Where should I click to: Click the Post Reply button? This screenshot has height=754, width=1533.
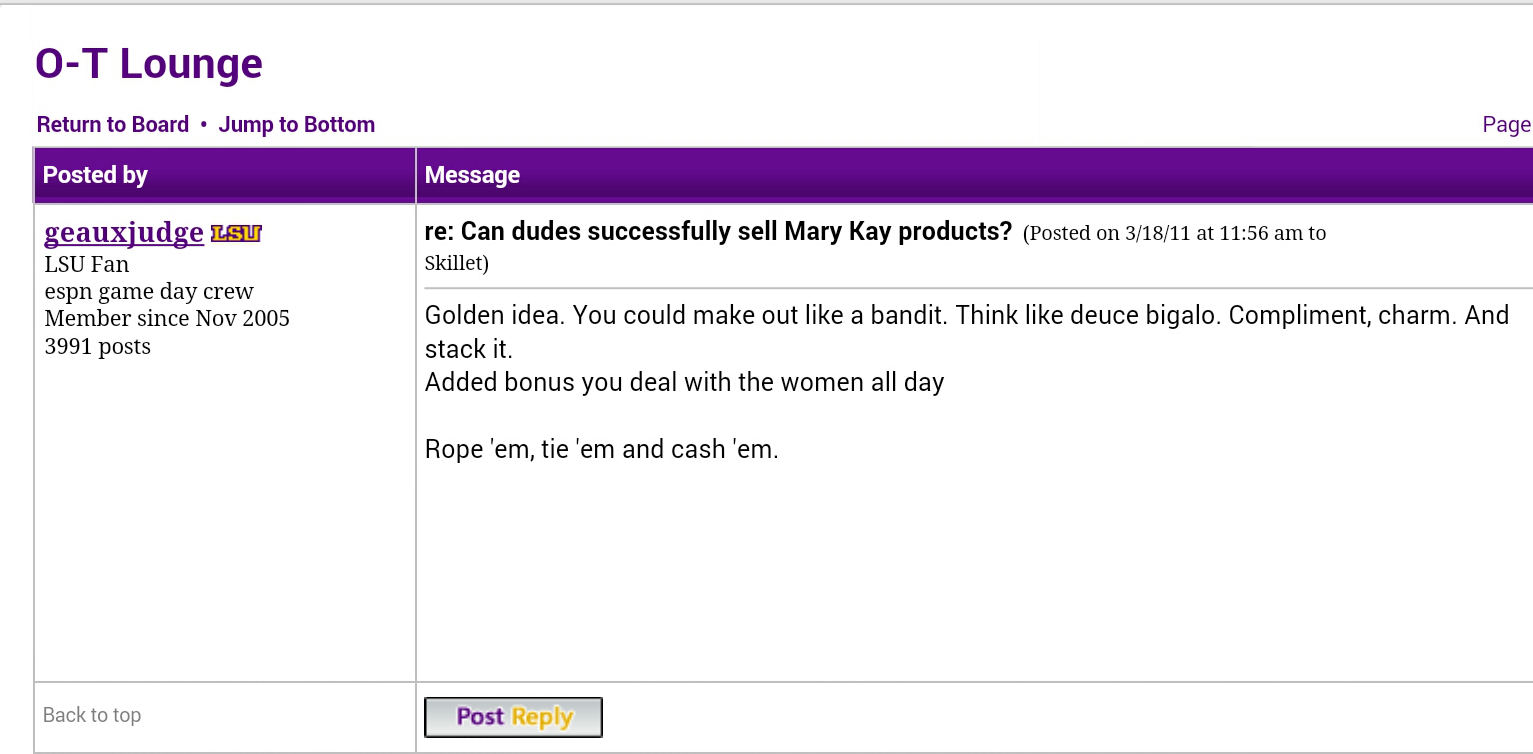[x=514, y=717]
